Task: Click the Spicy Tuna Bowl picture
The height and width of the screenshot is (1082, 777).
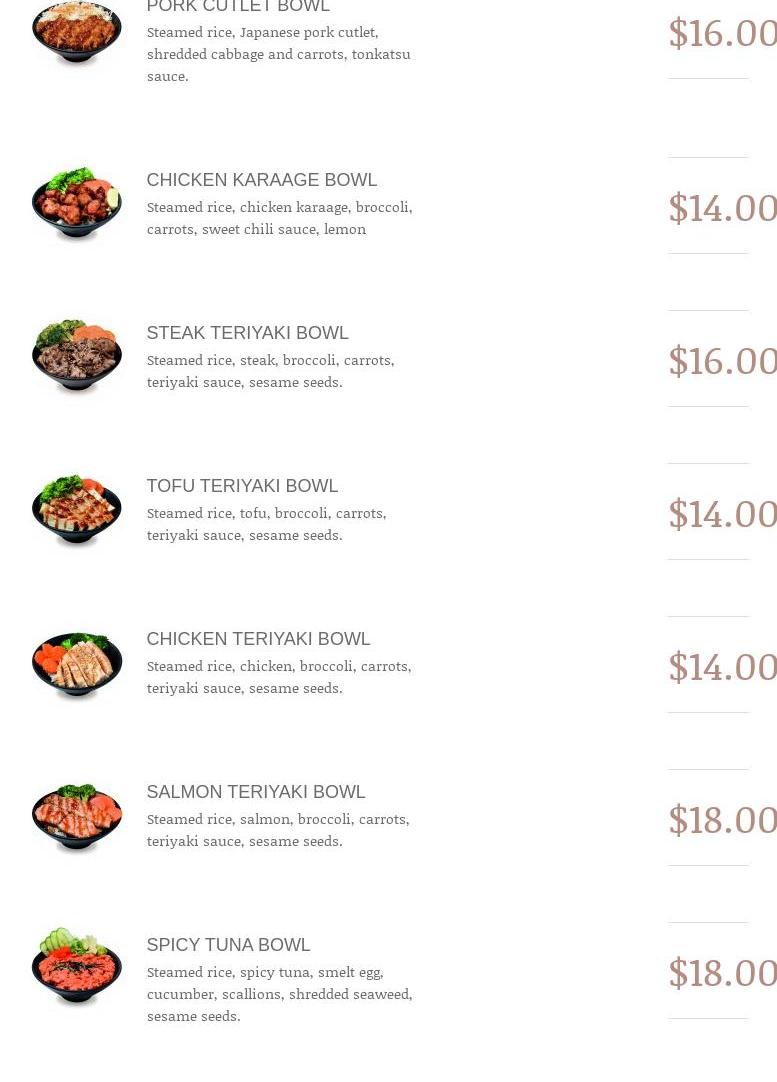Action: click(x=76, y=967)
